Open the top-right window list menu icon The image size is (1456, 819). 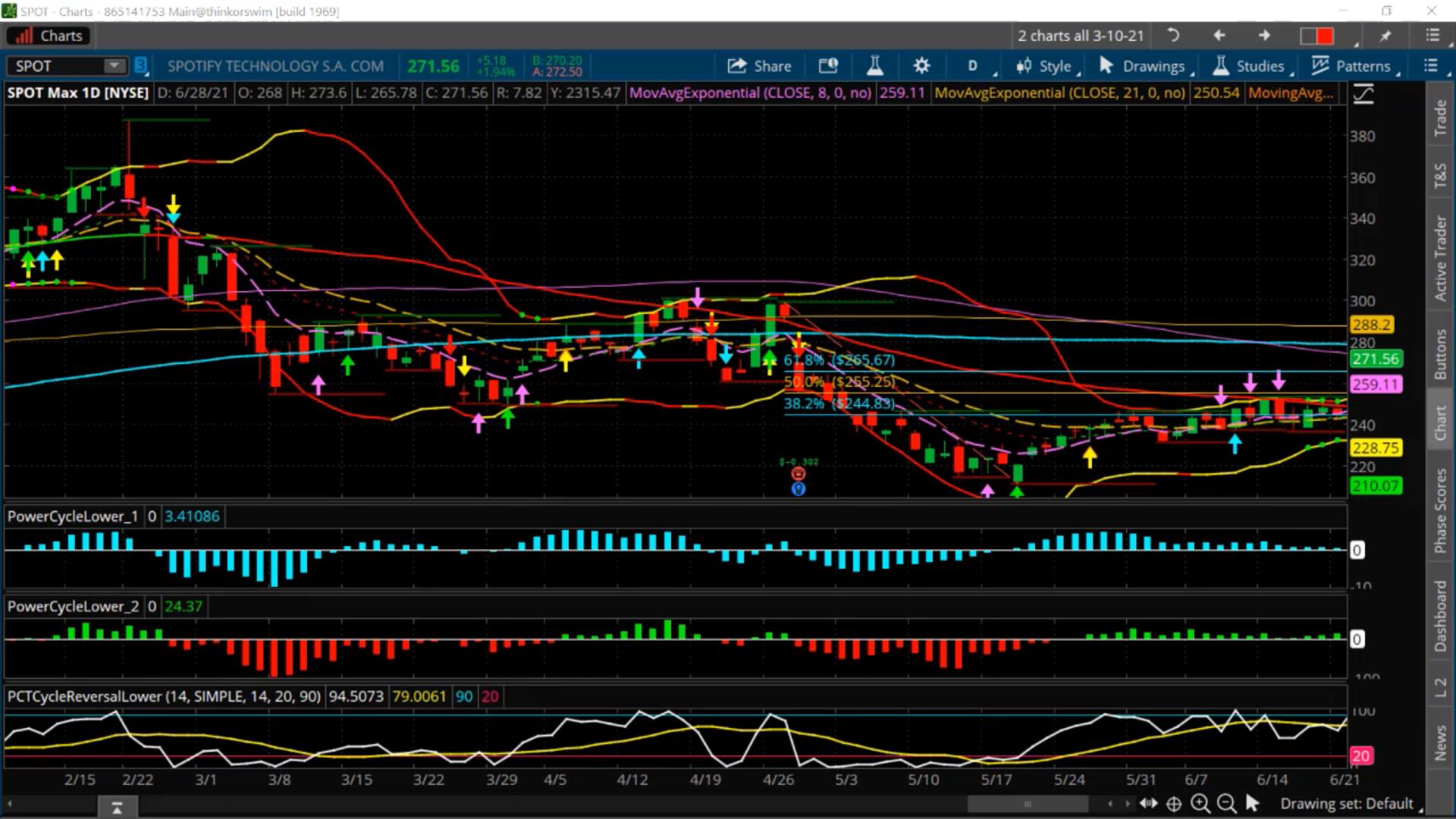click(1432, 36)
